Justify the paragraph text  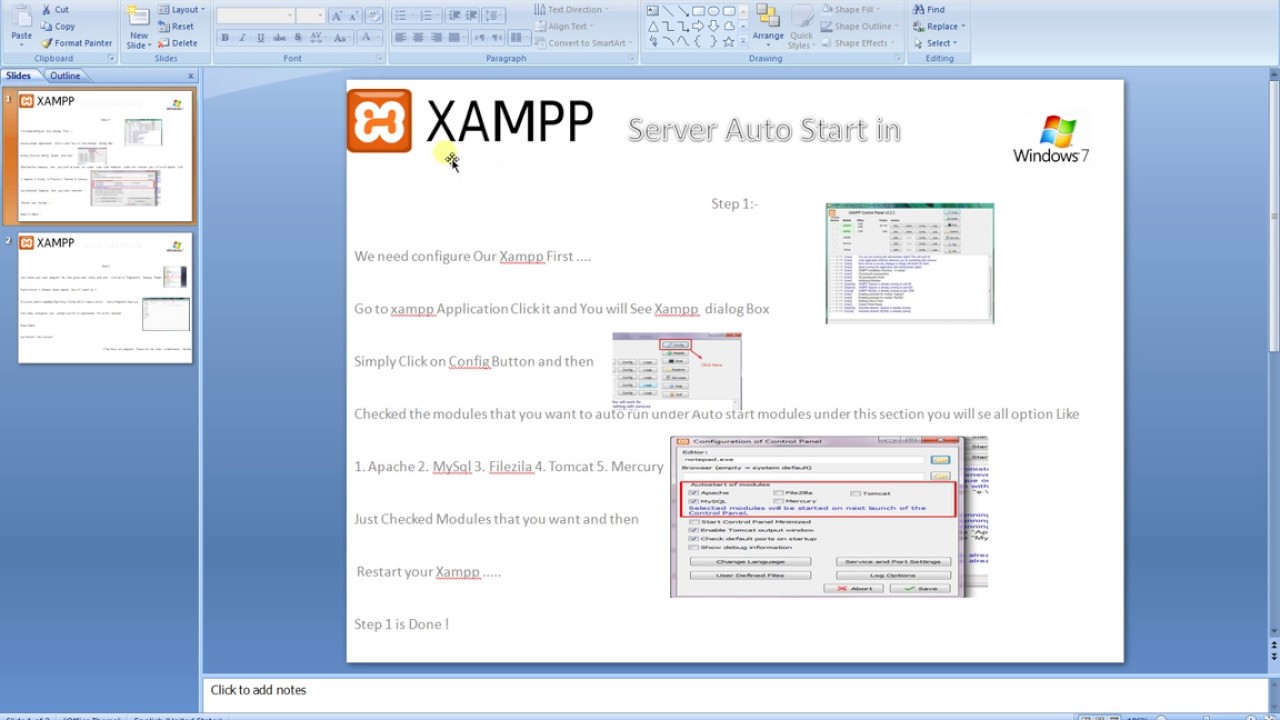pyautogui.click(x=454, y=38)
